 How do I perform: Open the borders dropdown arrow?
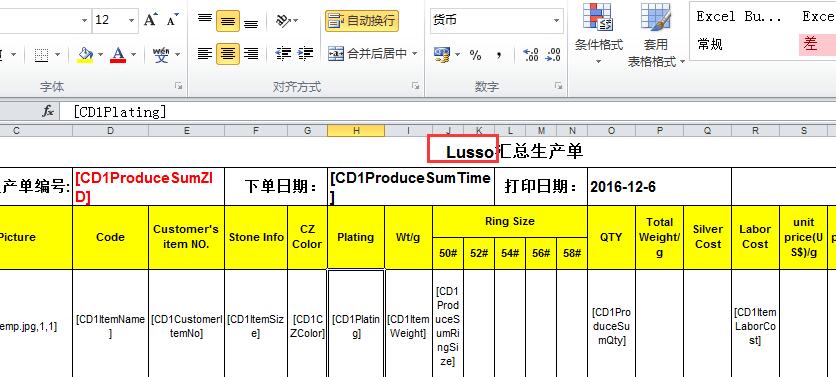point(58,54)
